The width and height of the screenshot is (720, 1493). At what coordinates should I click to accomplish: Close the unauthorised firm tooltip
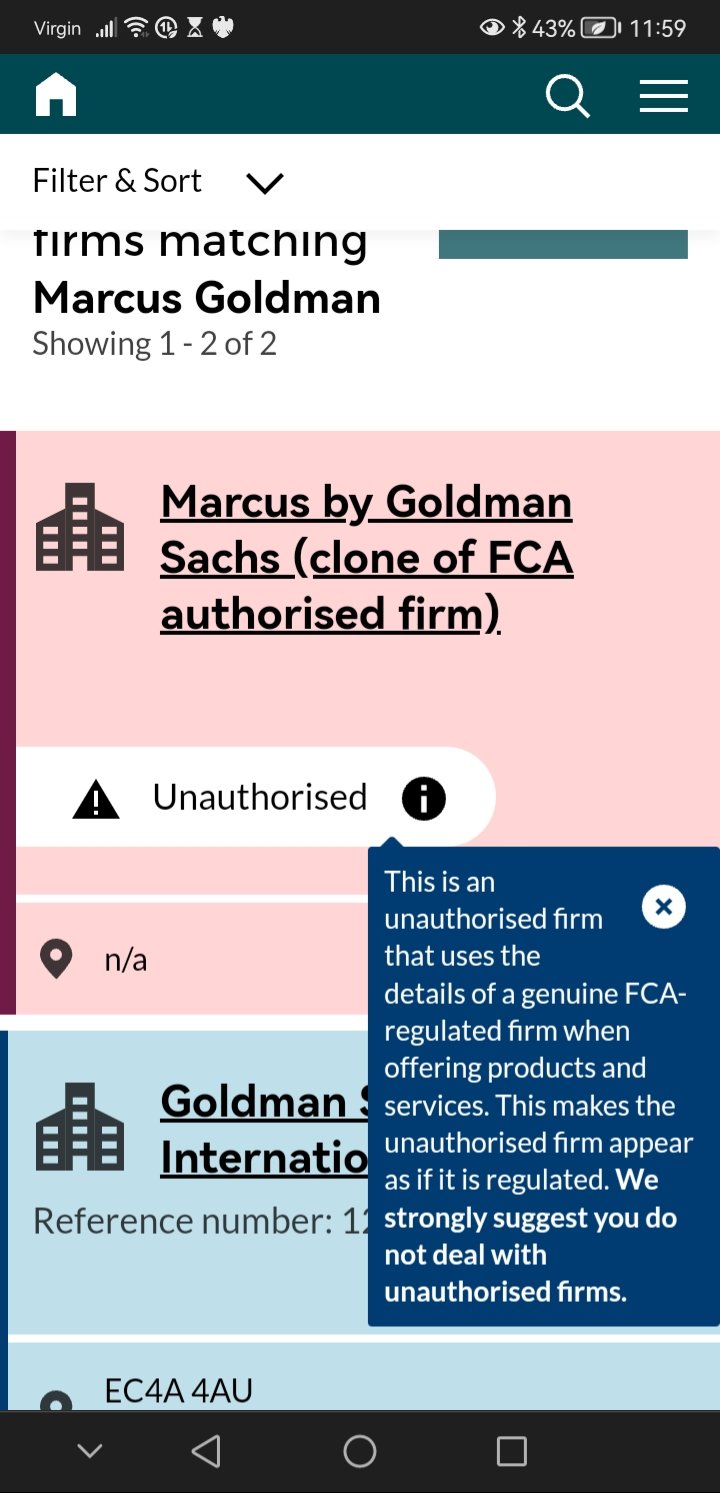coord(663,907)
